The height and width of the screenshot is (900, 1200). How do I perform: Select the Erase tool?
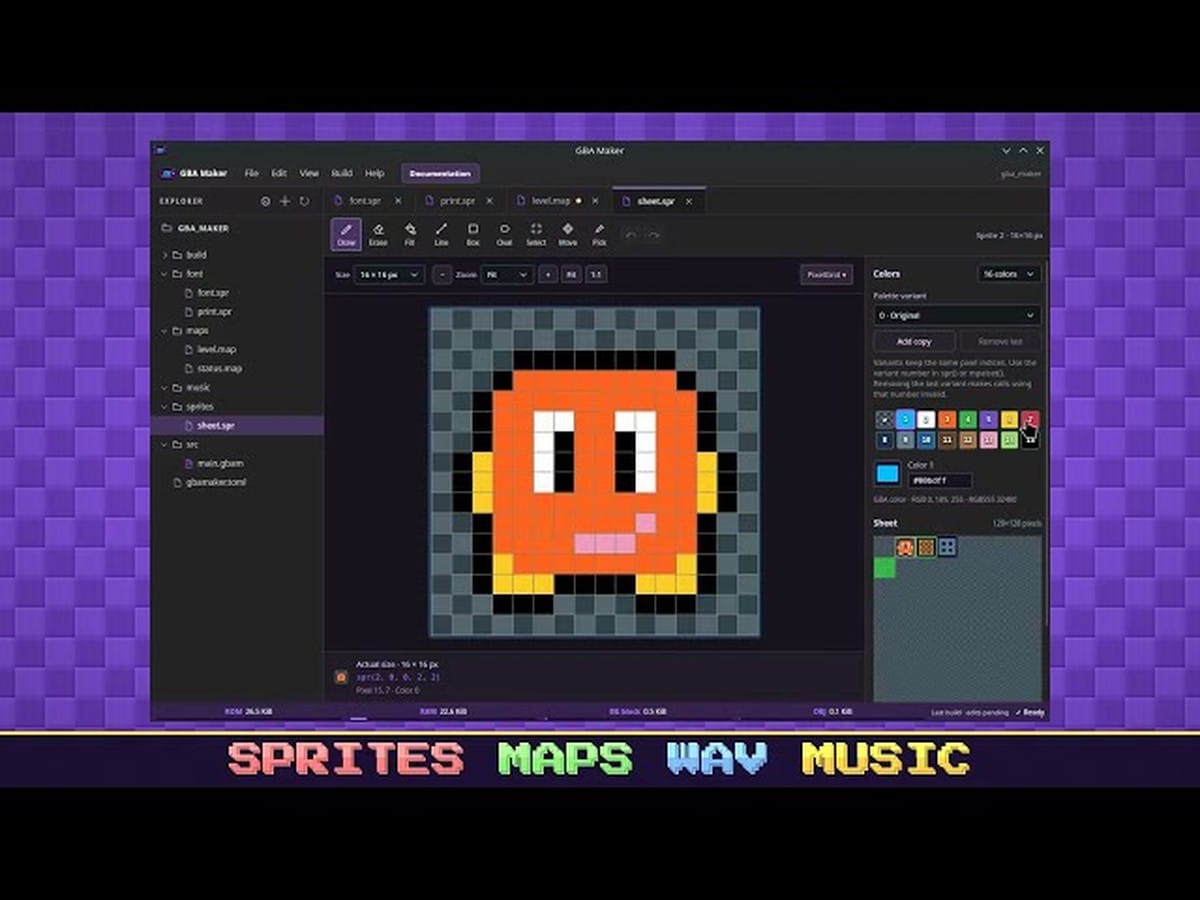(378, 233)
